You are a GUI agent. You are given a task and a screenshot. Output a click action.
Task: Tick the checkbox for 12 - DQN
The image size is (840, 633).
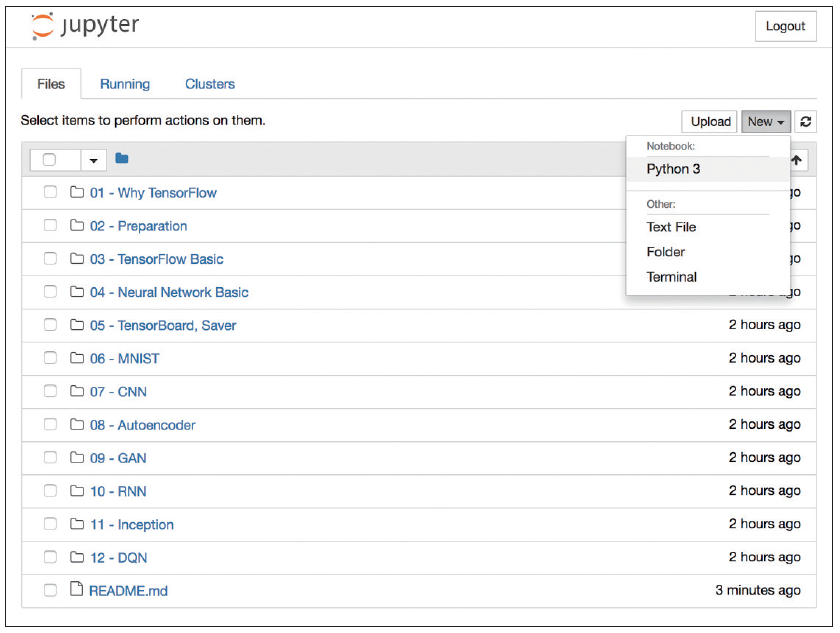[50, 557]
